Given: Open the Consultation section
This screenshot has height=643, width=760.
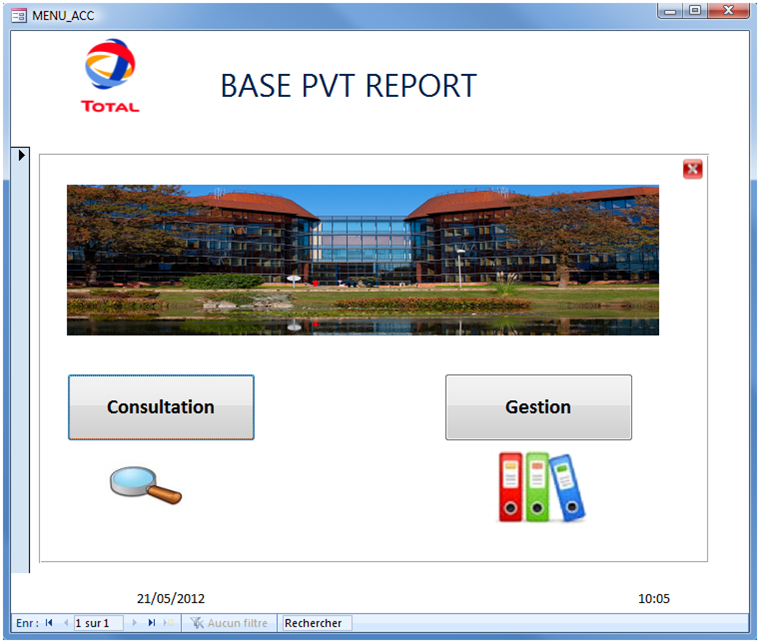Looking at the screenshot, I should (x=161, y=407).
